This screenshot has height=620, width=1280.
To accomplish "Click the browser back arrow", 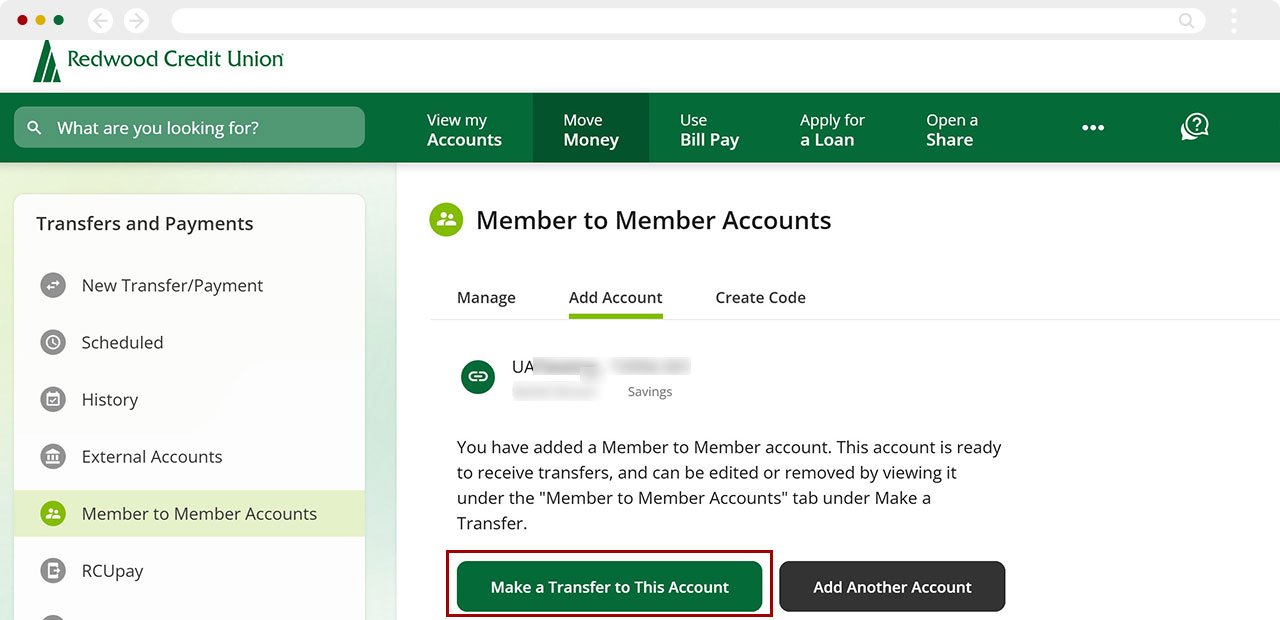I will [101, 20].
